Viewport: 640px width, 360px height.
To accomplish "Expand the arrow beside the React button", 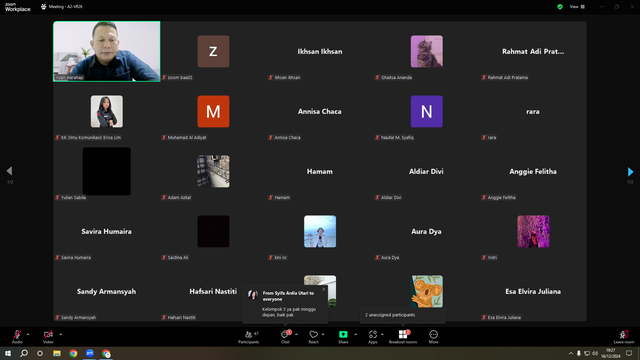I will (x=323, y=334).
